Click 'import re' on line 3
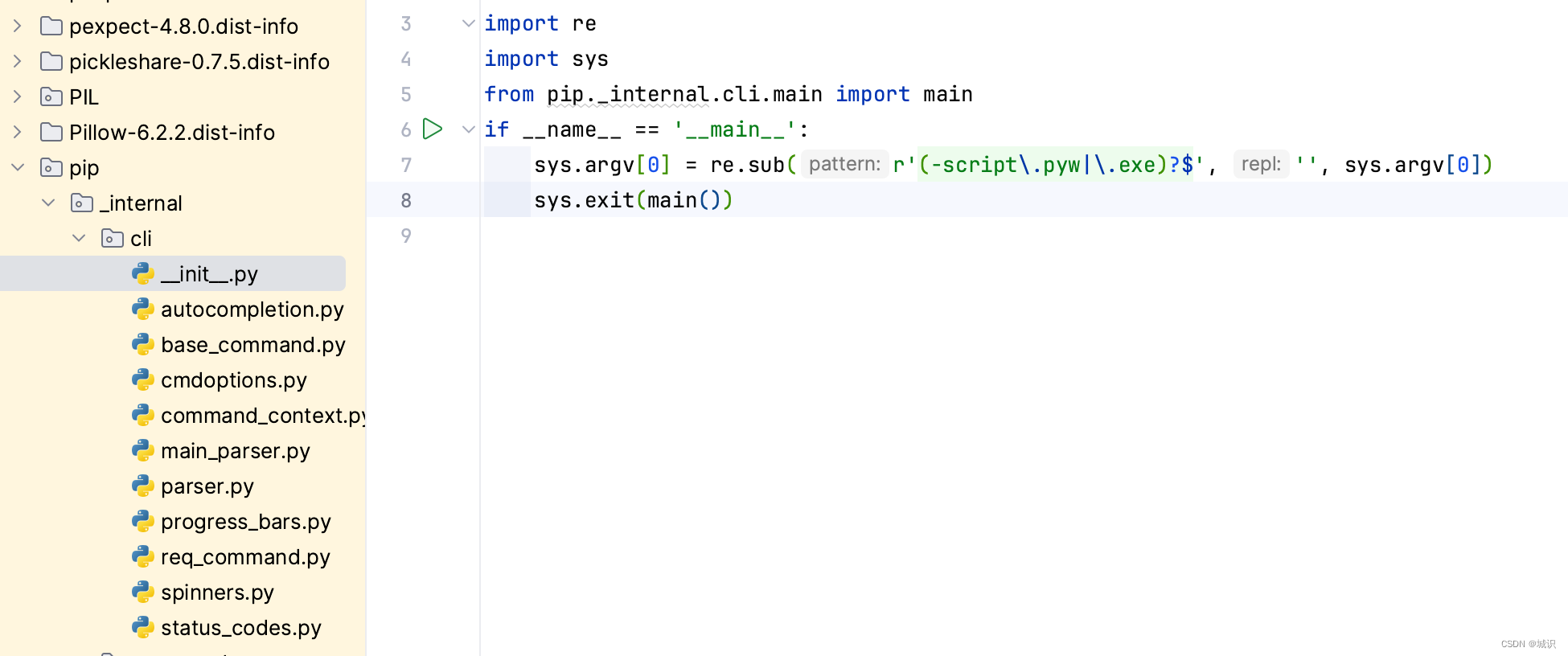The width and height of the screenshot is (1568, 656). click(x=540, y=23)
